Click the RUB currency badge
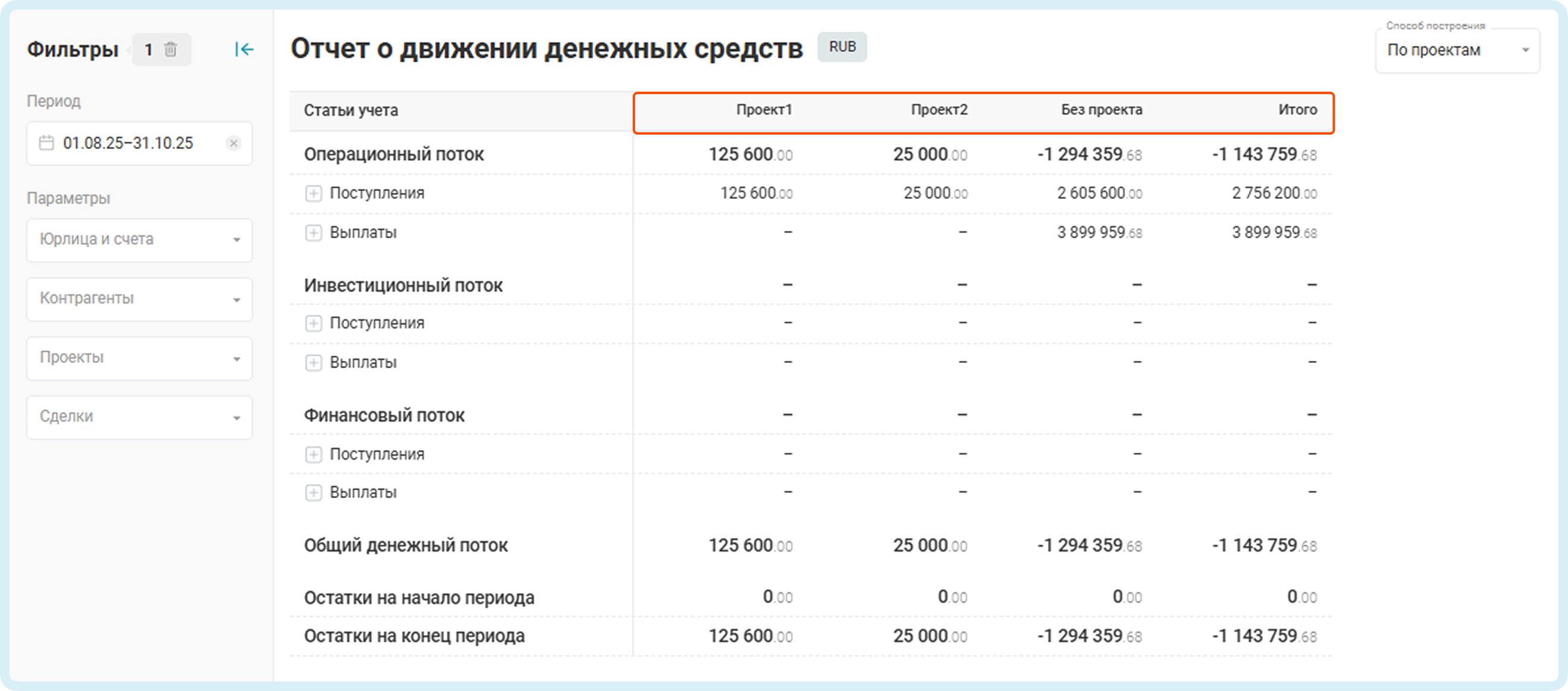This screenshot has width=1568, height=691. [842, 47]
